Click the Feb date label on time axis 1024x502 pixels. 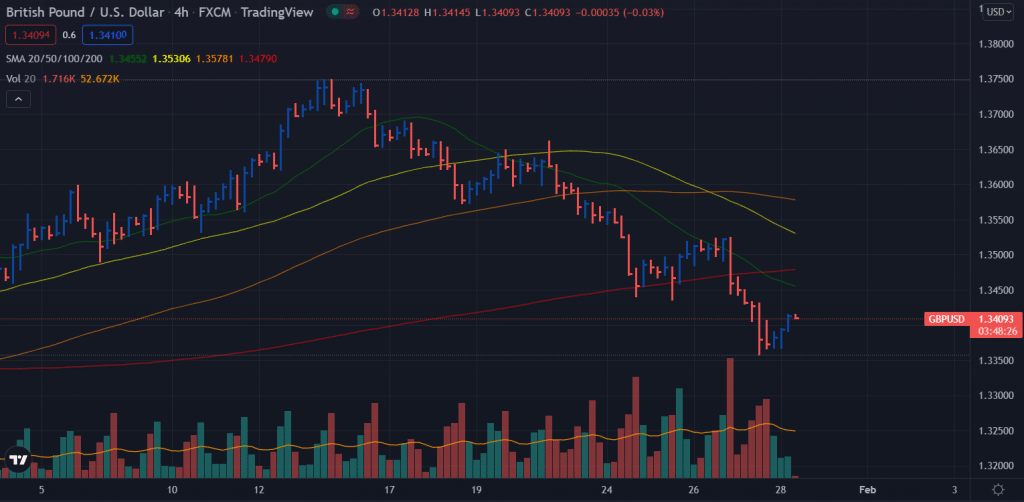coord(867,490)
